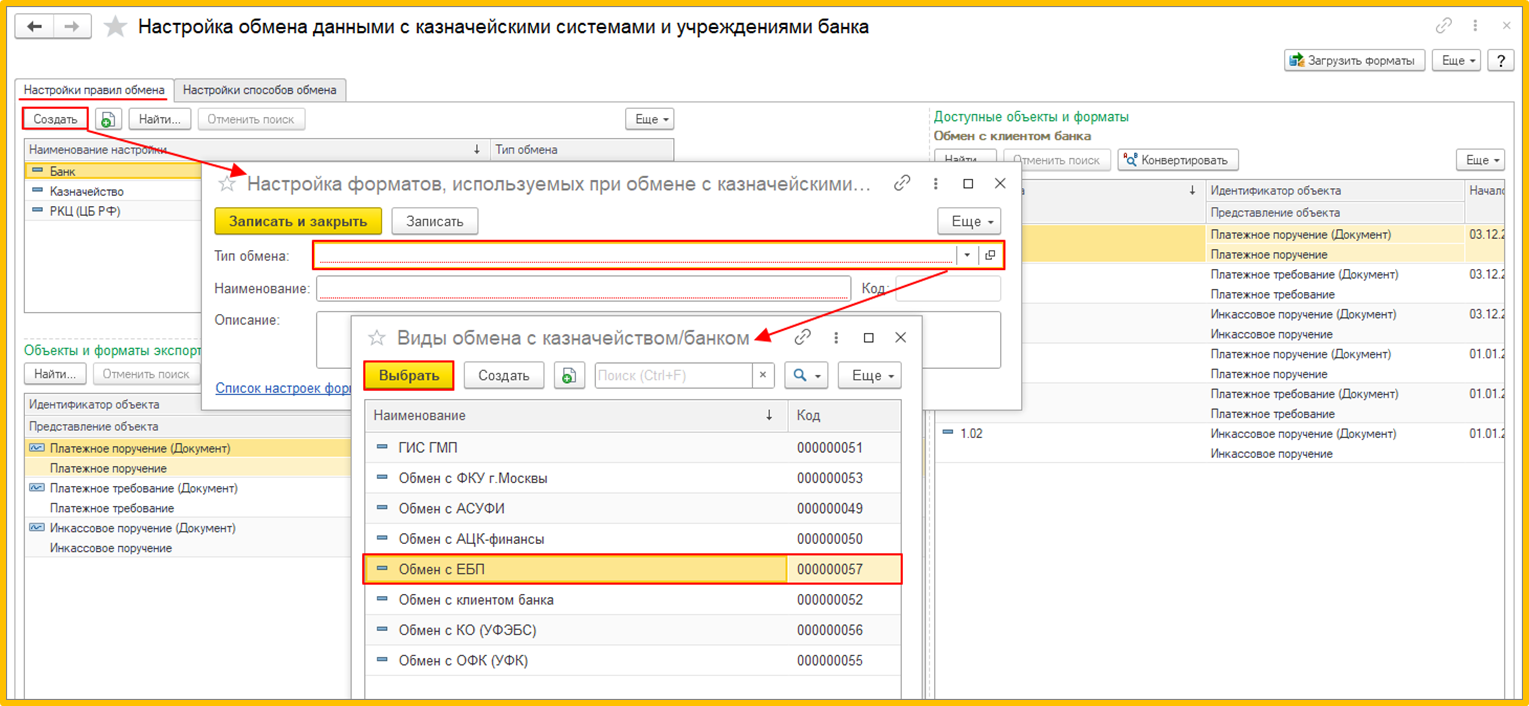Favorite the Настройка форматов dialog with star

pyautogui.click(x=228, y=184)
